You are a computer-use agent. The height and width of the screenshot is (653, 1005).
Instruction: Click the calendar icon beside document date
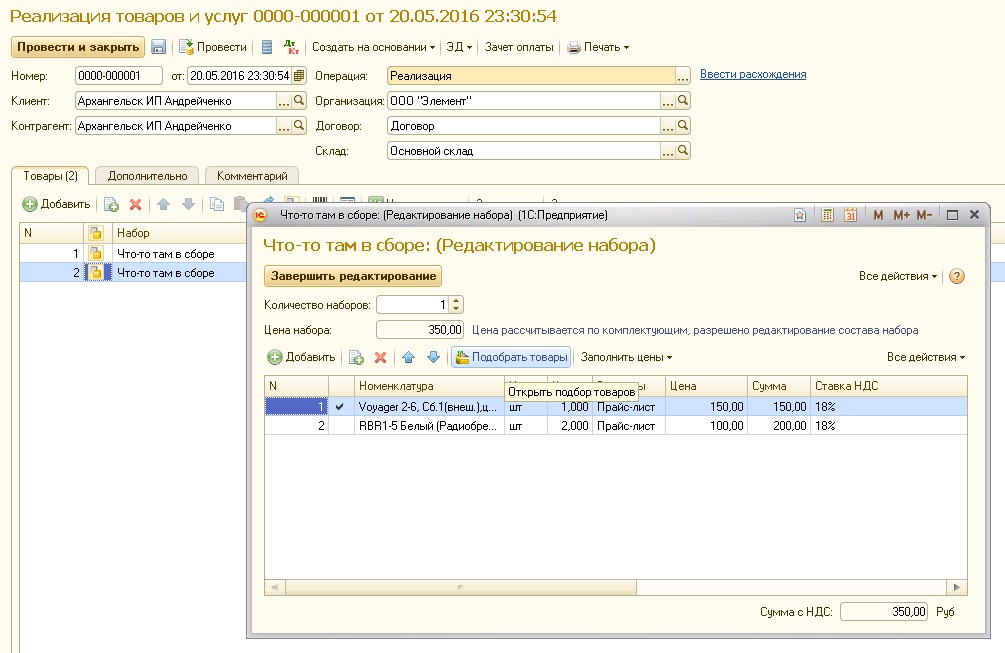pos(298,76)
